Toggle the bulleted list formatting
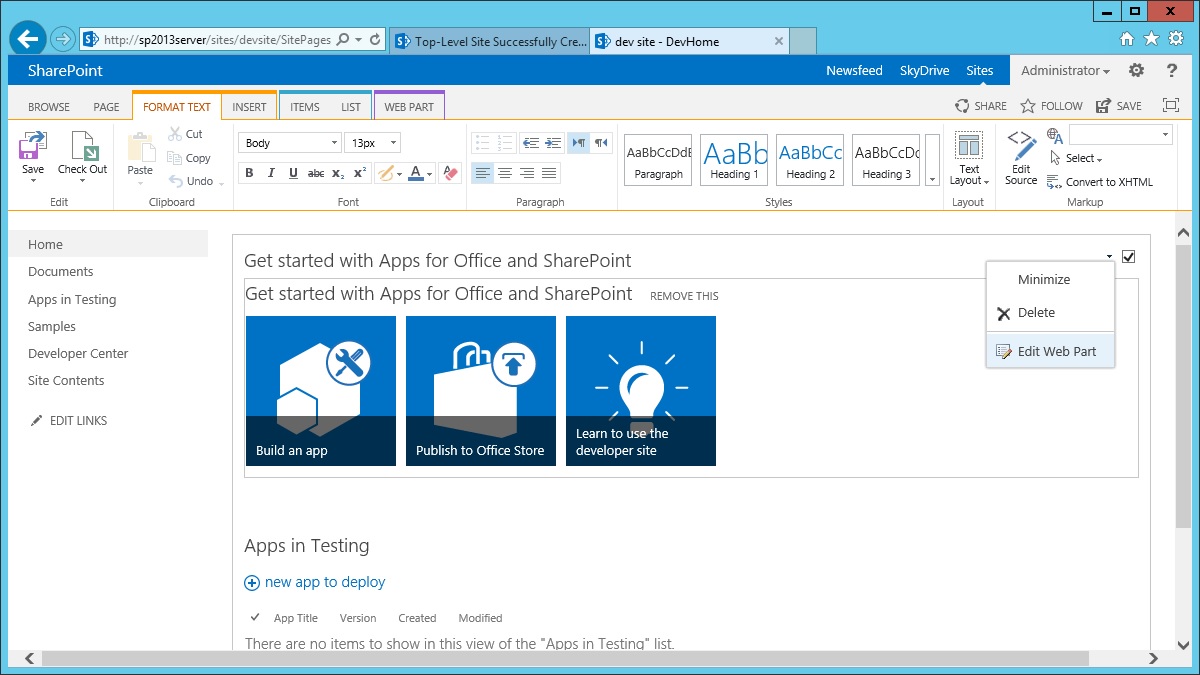Screen dimensions: 1200x675 coord(484,142)
